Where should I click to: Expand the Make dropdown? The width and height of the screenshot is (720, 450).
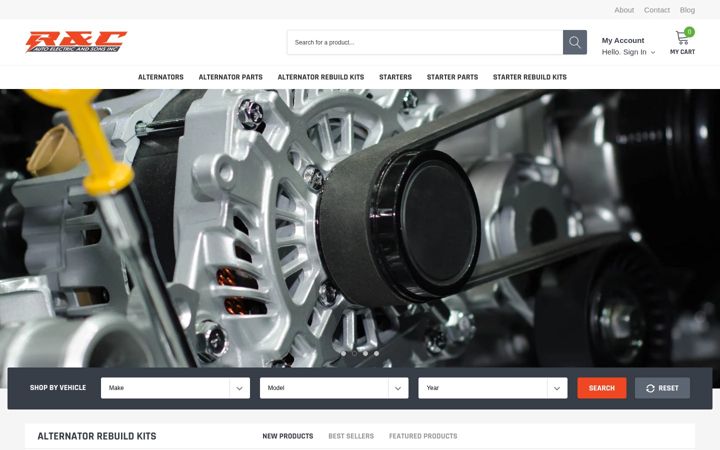pyautogui.click(x=175, y=388)
